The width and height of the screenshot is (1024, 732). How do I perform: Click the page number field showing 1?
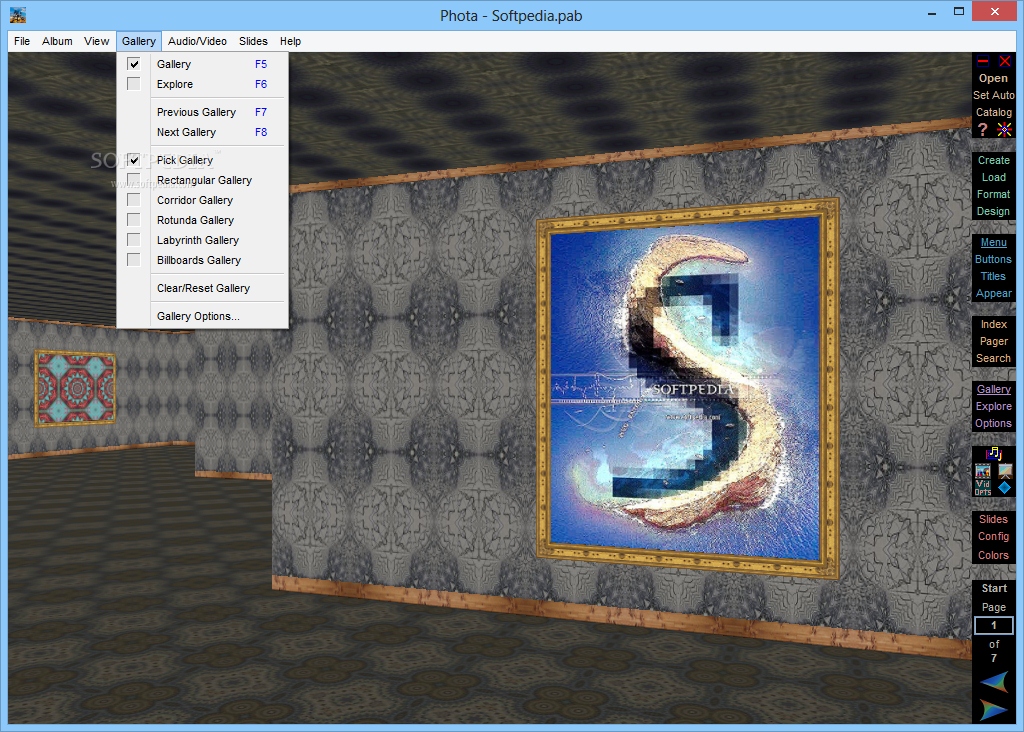(x=993, y=626)
